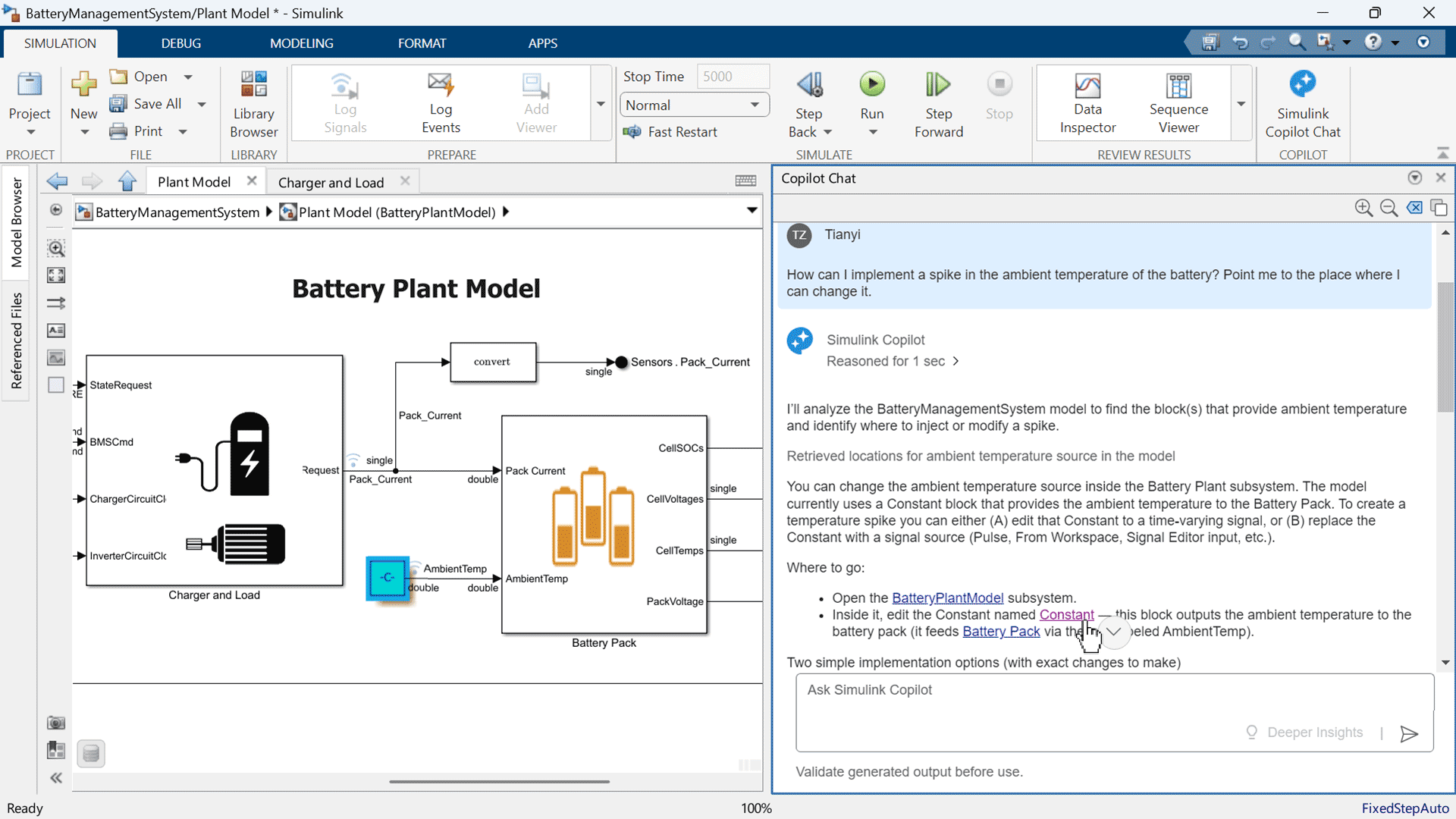The height and width of the screenshot is (819, 1456).
Task: Switch to the MODELING ribbon tab
Action: pos(301,43)
